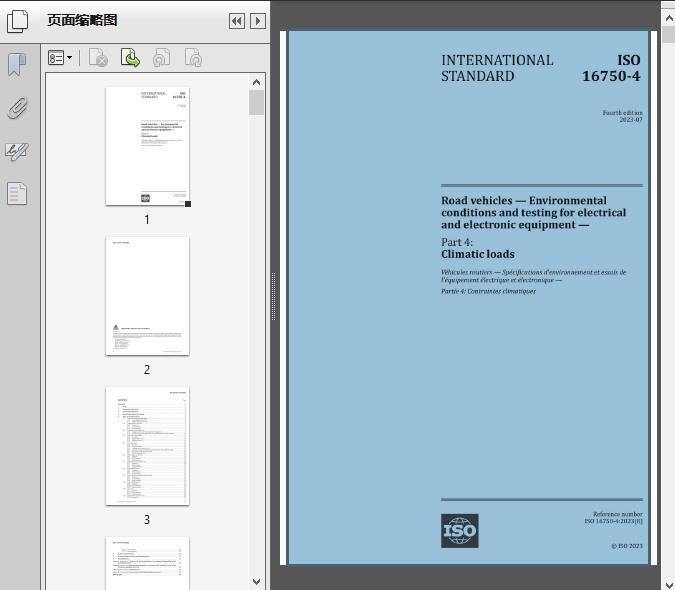Select page 2 thumbnail
This screenshot has width=675, height=590.
[147, 296]
